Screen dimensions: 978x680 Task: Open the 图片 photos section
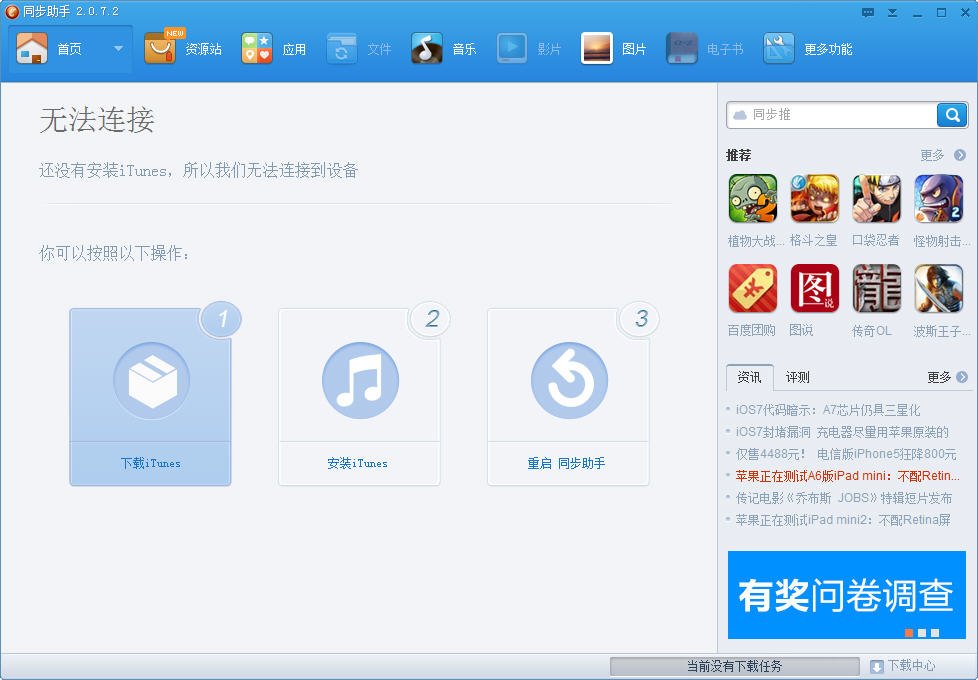pyautogui.click(x=614, y=49)
